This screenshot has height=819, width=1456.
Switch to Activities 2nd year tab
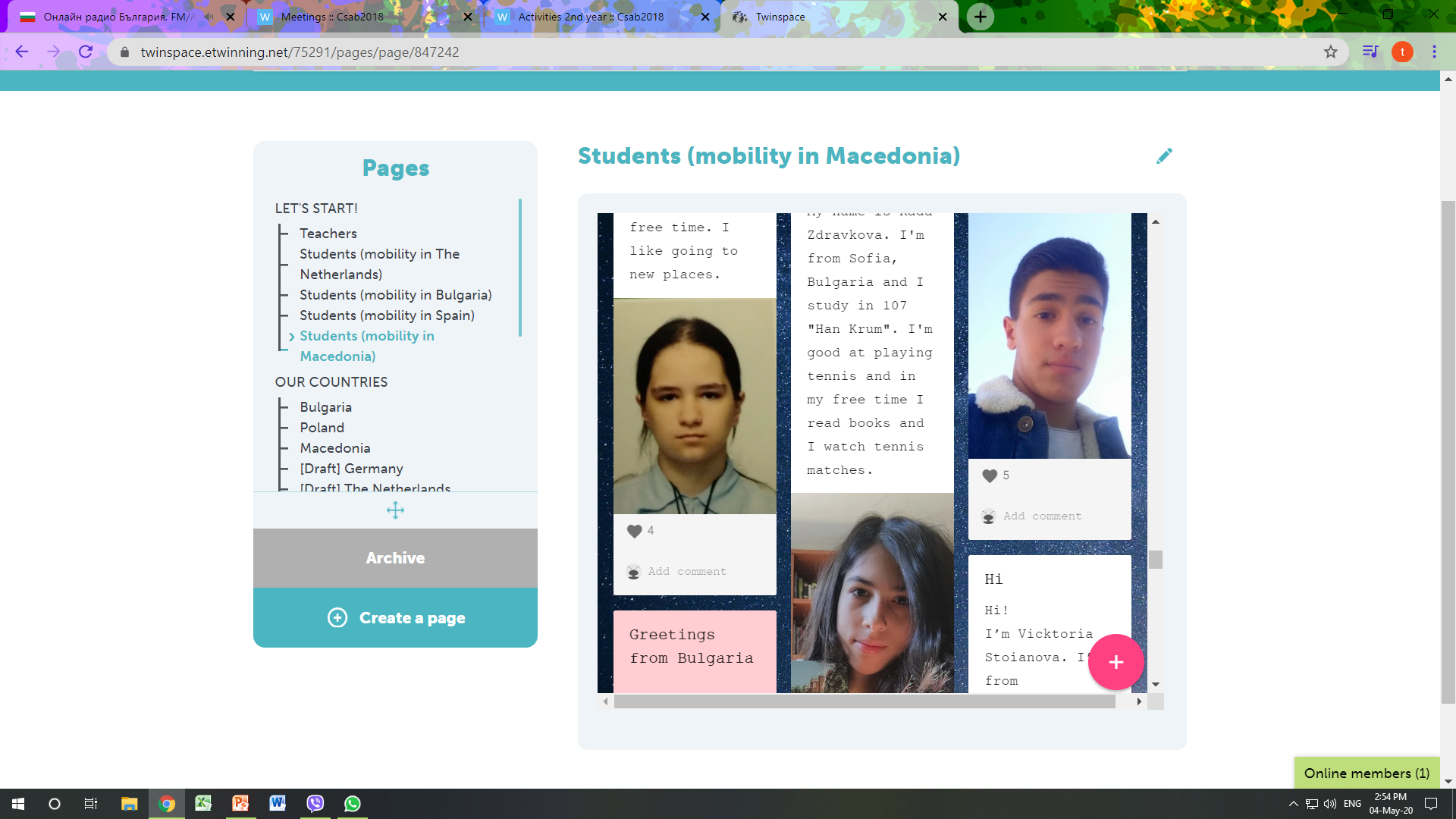(590, 17)
